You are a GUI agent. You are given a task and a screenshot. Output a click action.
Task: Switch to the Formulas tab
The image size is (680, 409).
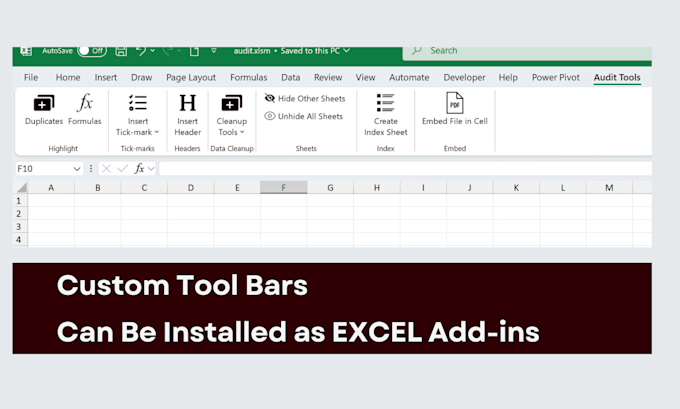(x=248, y=77)
